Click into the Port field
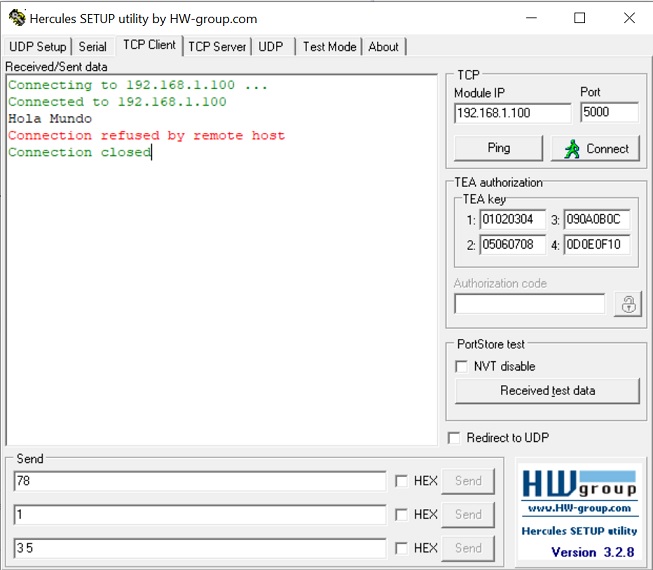The width and height of the screenshot is (653, 570). [x=609, y=112]
